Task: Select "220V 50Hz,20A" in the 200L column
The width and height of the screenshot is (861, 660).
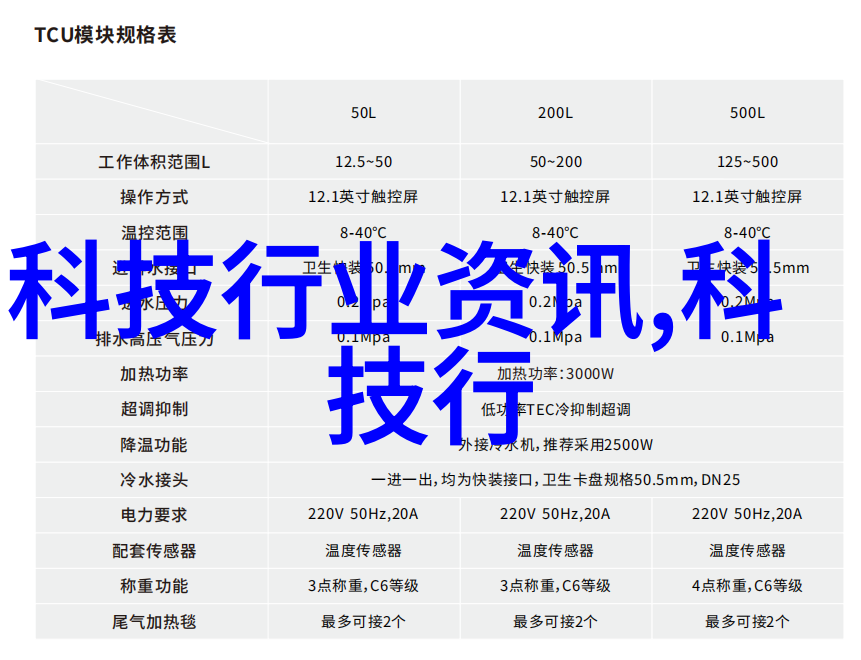Action: point(555,514)
